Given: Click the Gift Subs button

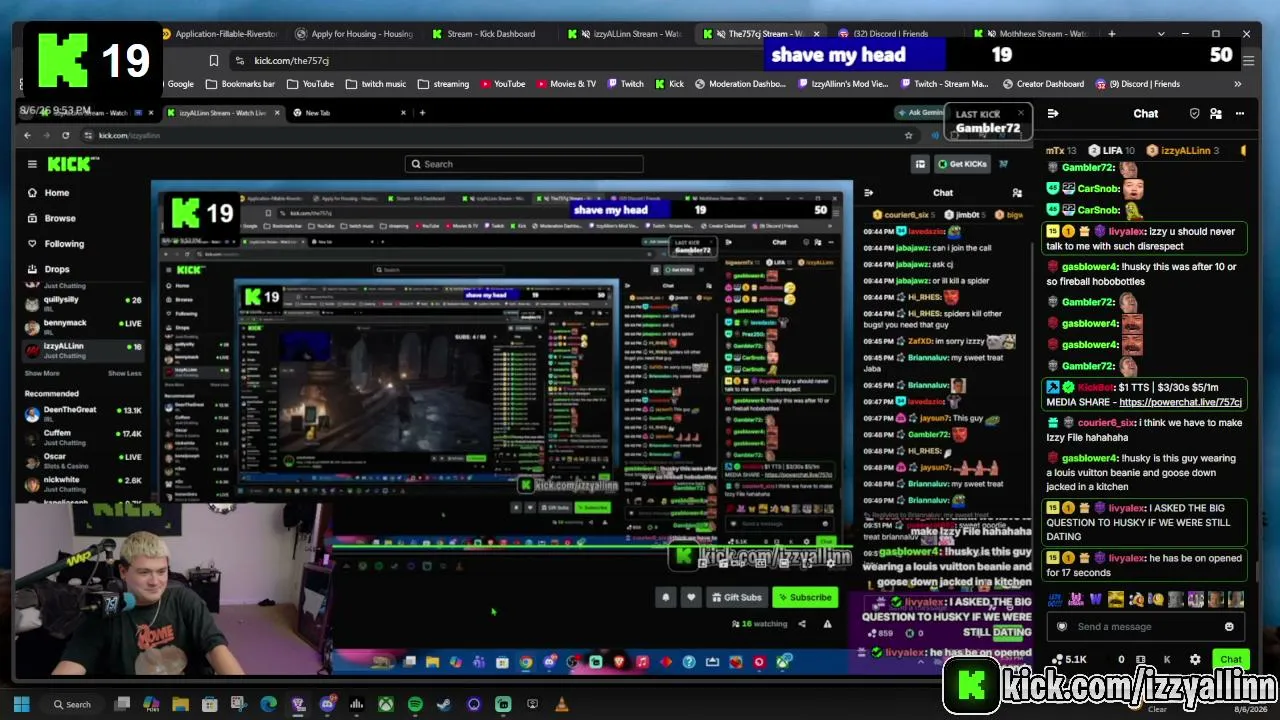Looking at the screenshot, I should click(736, 598).
